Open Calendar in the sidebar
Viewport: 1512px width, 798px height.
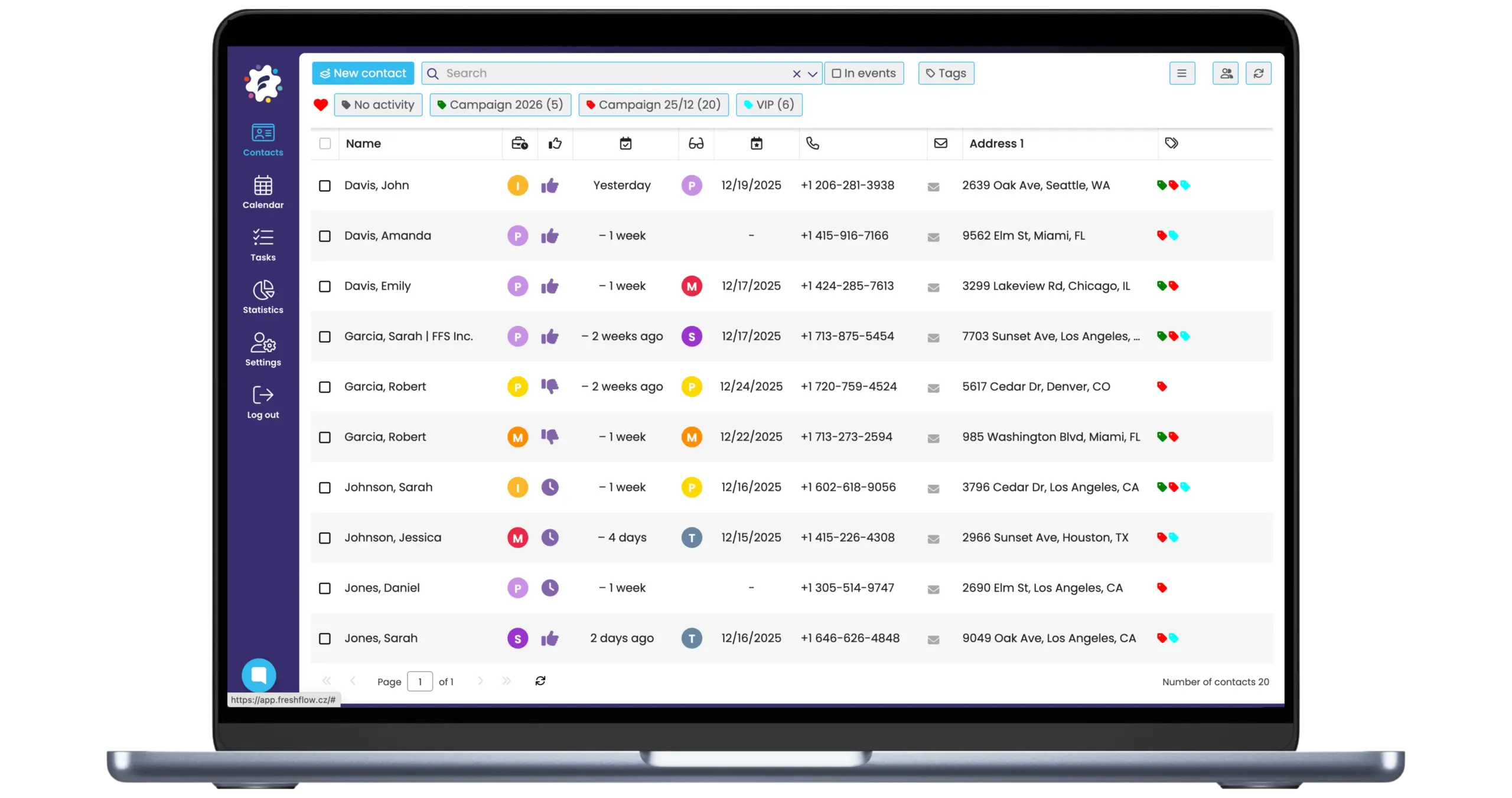click(x=263, y=192)
